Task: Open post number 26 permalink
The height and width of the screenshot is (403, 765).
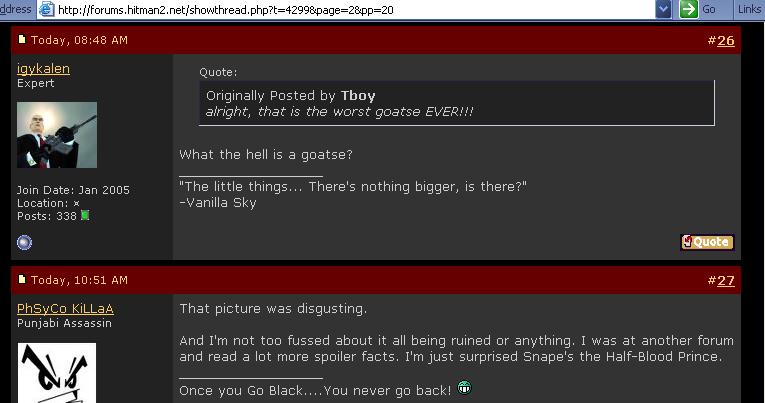Action: (725, 40)
